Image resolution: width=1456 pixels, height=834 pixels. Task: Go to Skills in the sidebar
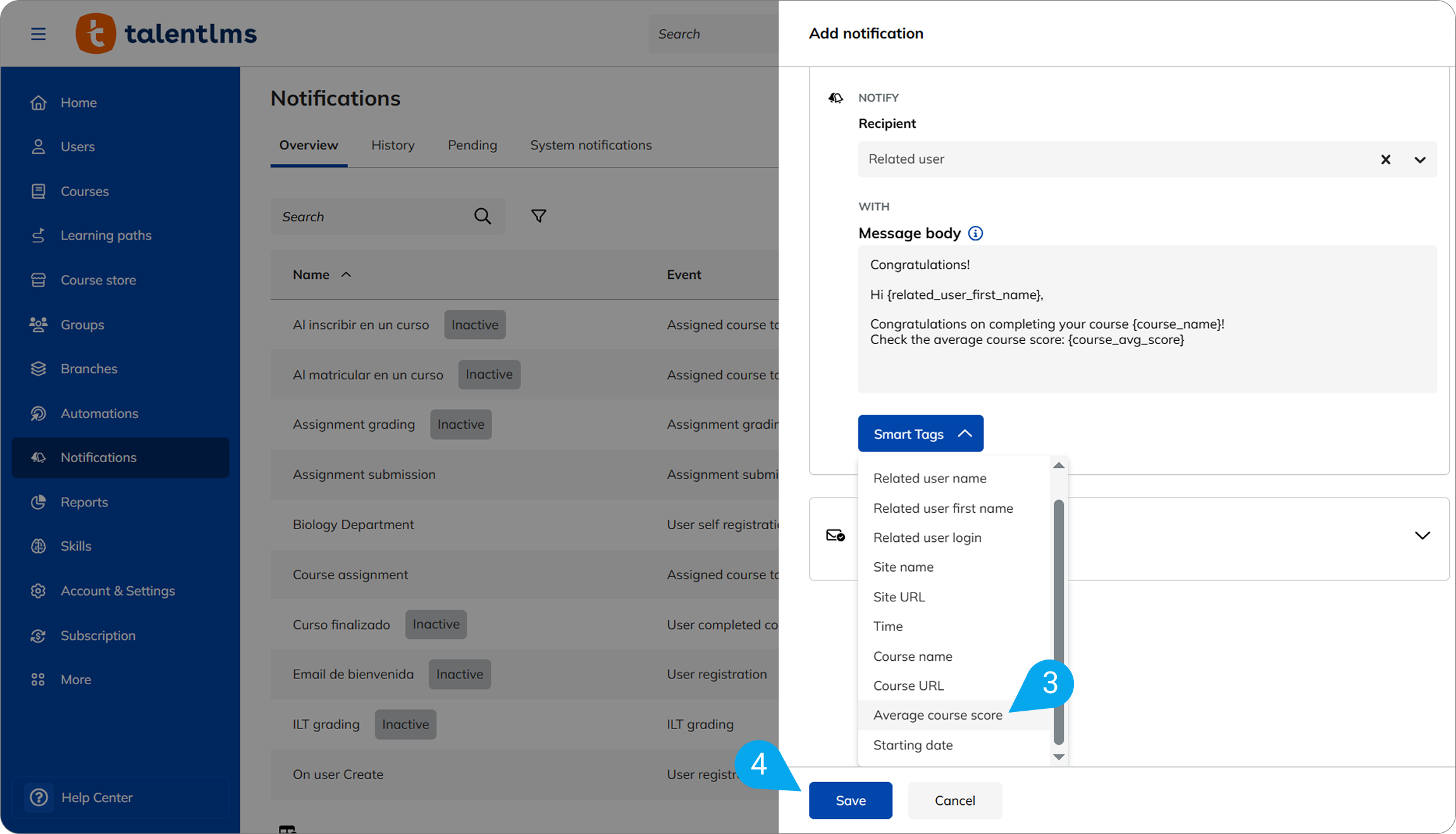pyautogui.click(x=76, y=546)
